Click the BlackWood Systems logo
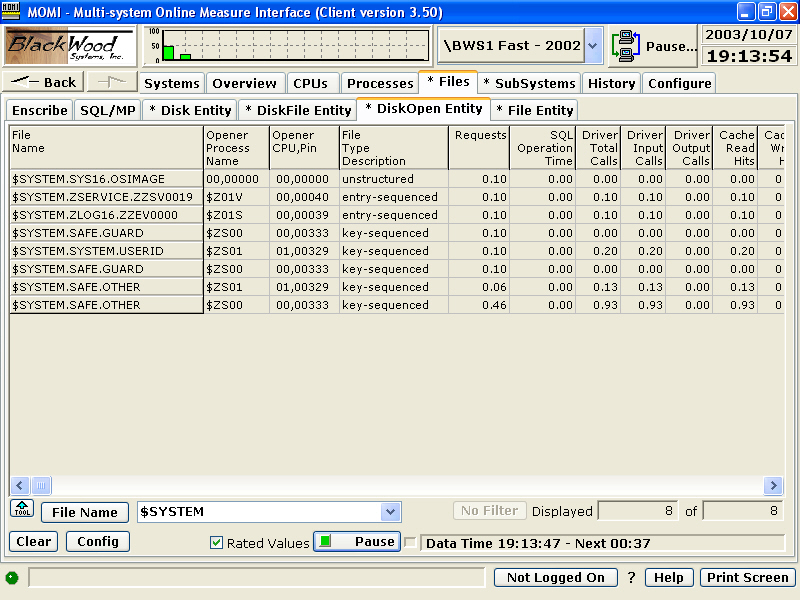 point(70,46)
